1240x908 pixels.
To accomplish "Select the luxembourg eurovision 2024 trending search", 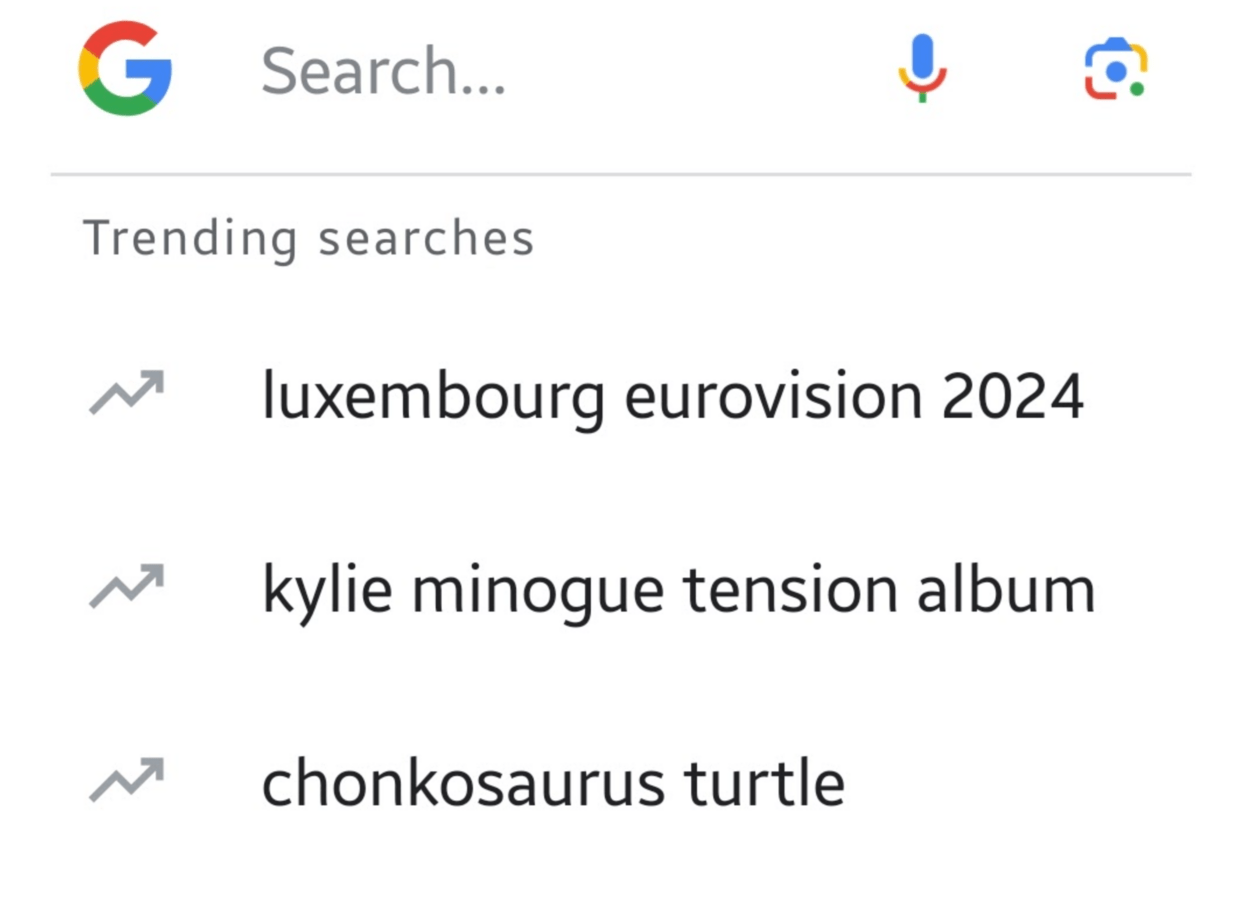I will click(673, 394).
